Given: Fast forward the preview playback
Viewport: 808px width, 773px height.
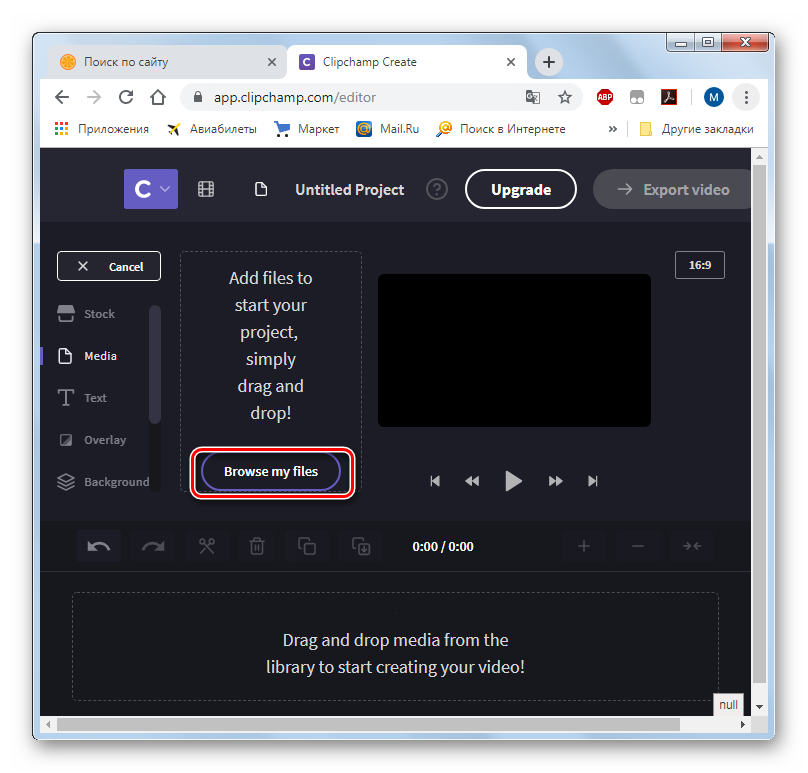Looking at the screenshot, I should (x=555, y=481).
